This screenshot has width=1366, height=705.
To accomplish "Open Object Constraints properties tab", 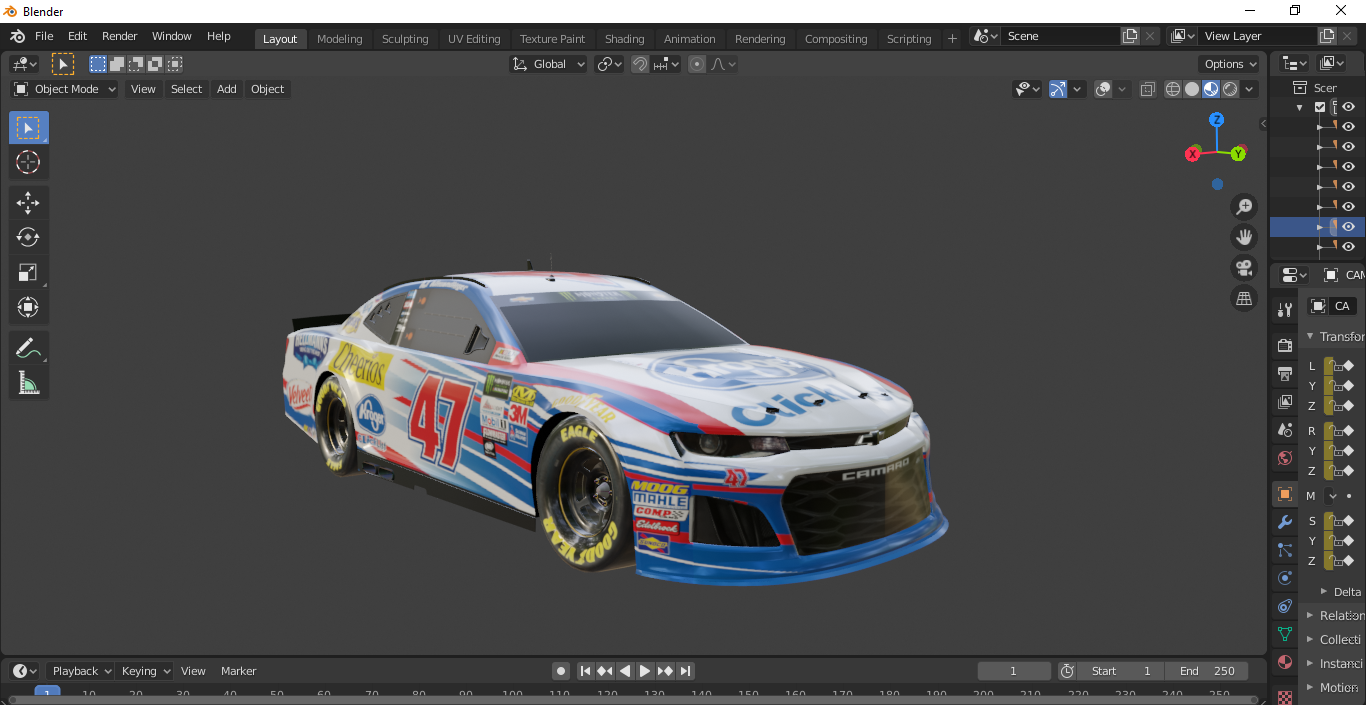I will tap(1285, 606).
